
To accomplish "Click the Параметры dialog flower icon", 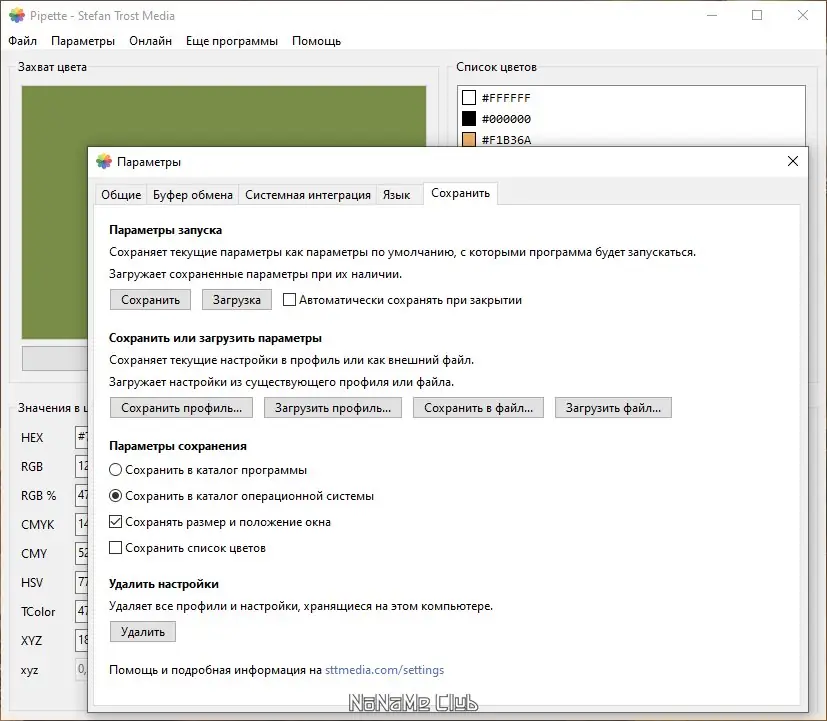I will point(104,161).
